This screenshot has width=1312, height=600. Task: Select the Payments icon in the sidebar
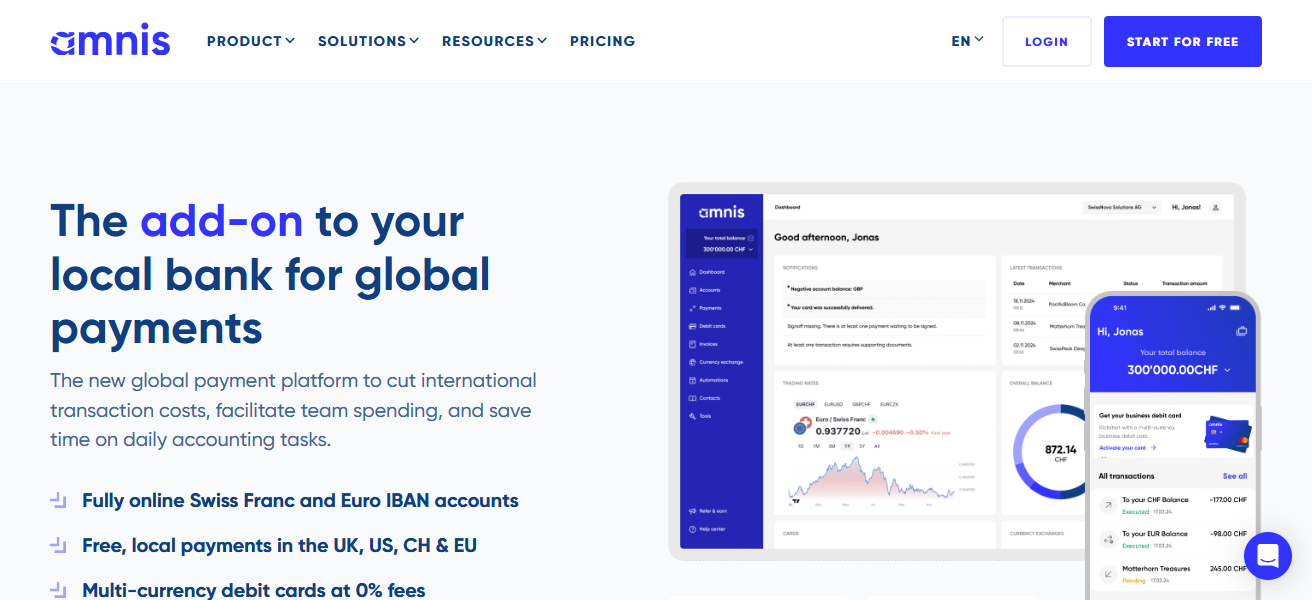click(x=692, y=308)
